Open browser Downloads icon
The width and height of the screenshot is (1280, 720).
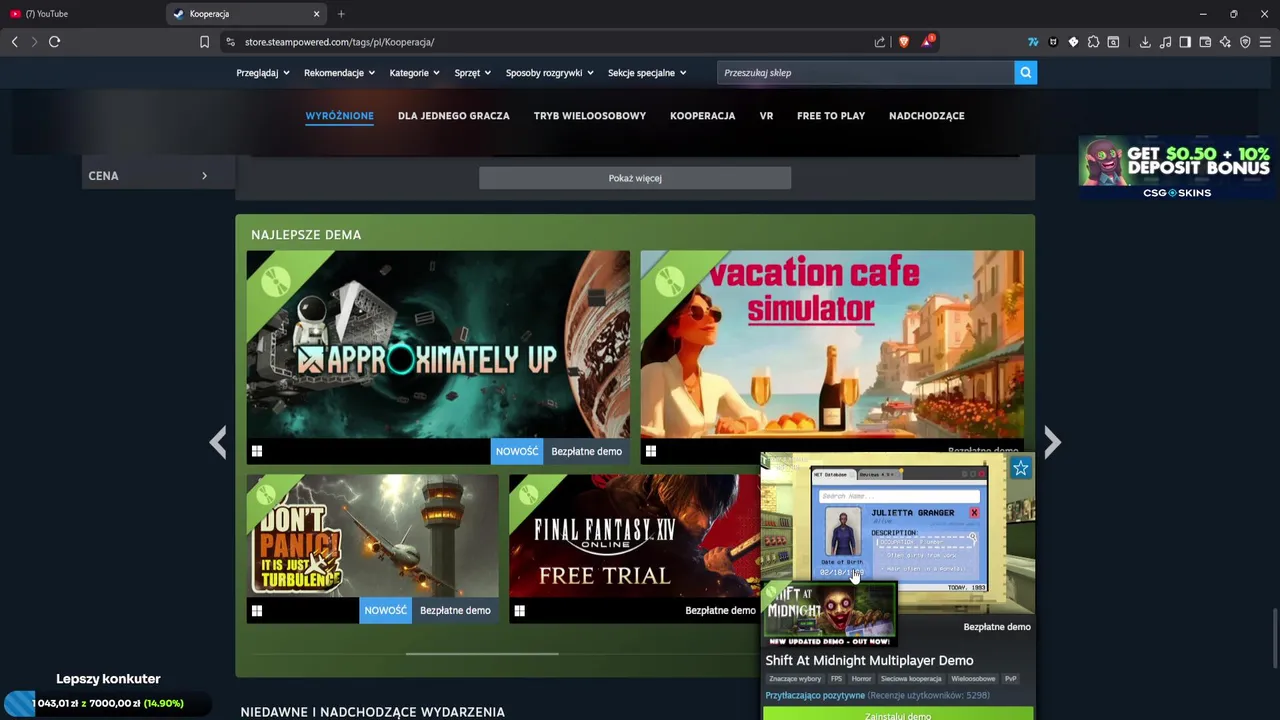click(x=1145, y=42)
